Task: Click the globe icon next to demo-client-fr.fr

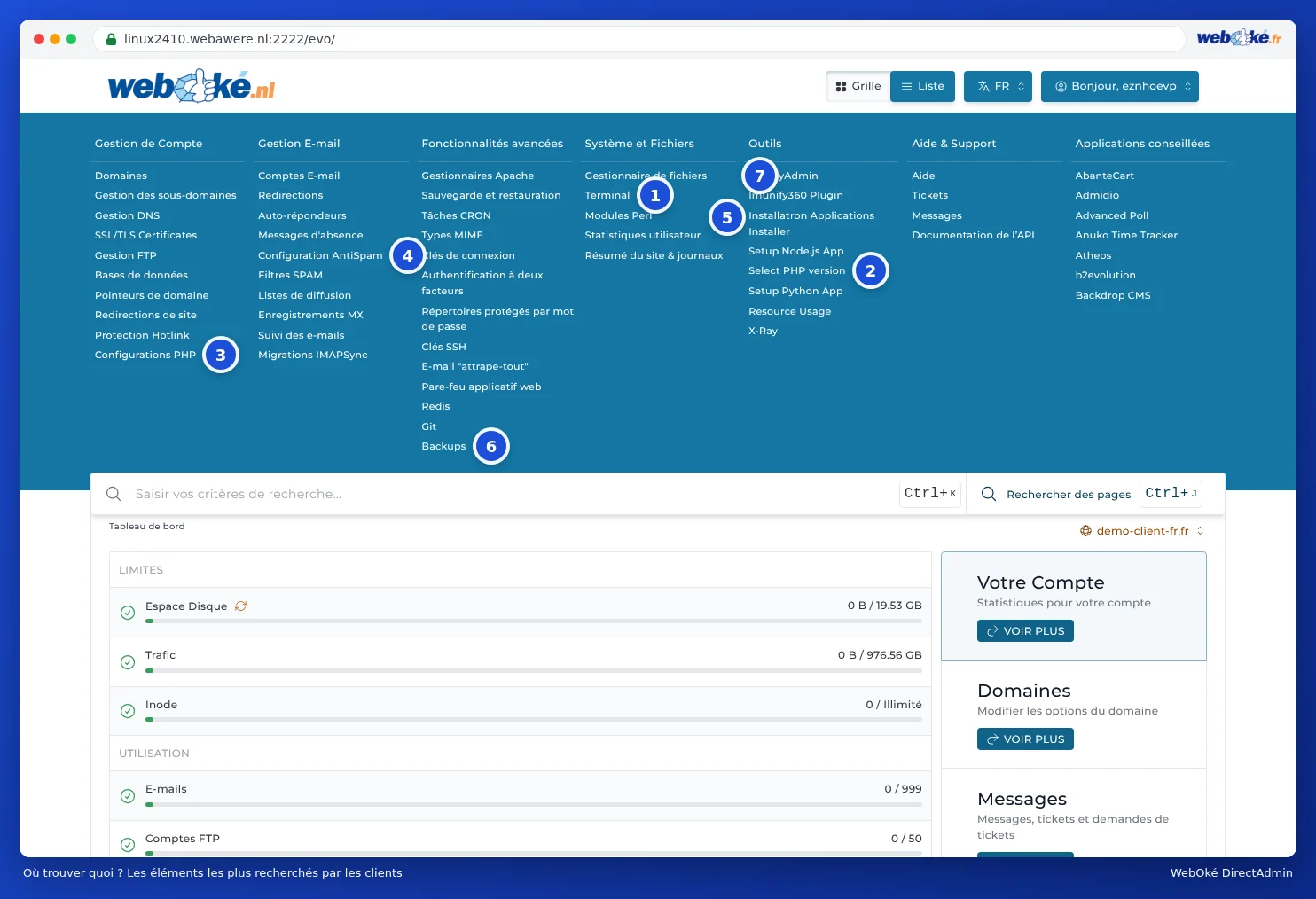Action: [x=1085, y=531]
